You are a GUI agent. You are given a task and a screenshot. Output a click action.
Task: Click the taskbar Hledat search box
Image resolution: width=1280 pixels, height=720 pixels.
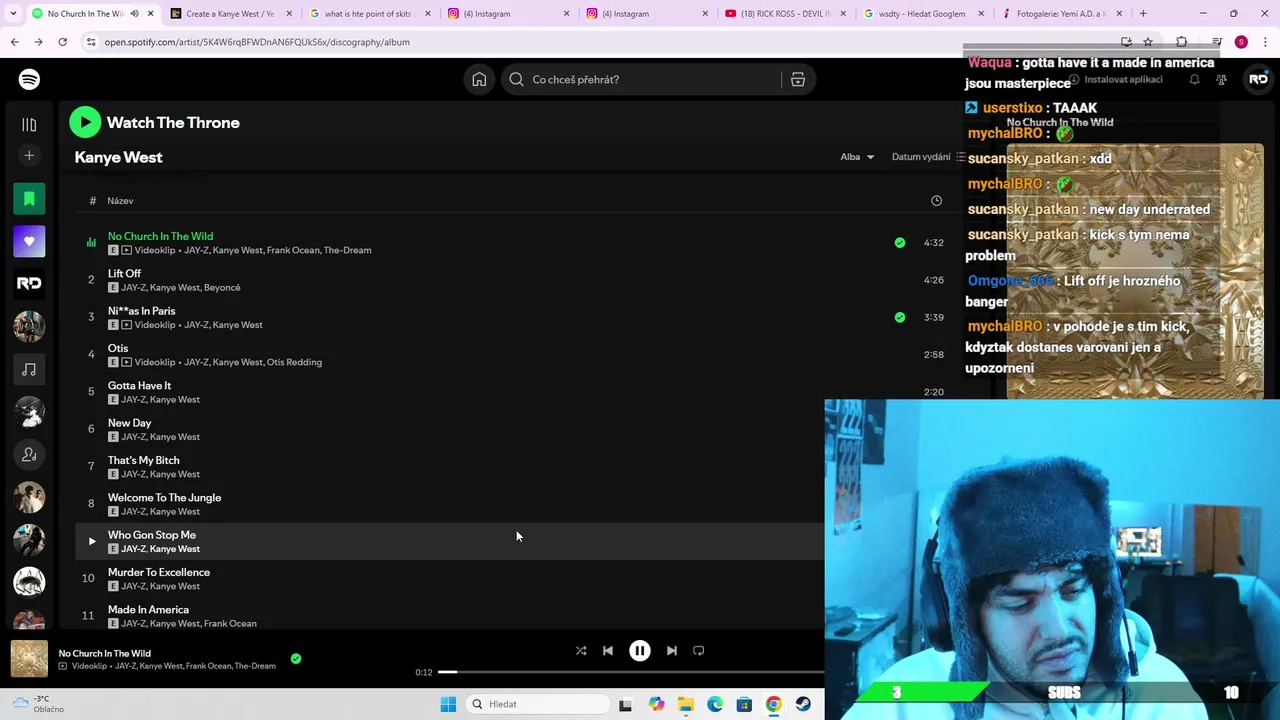538,704
